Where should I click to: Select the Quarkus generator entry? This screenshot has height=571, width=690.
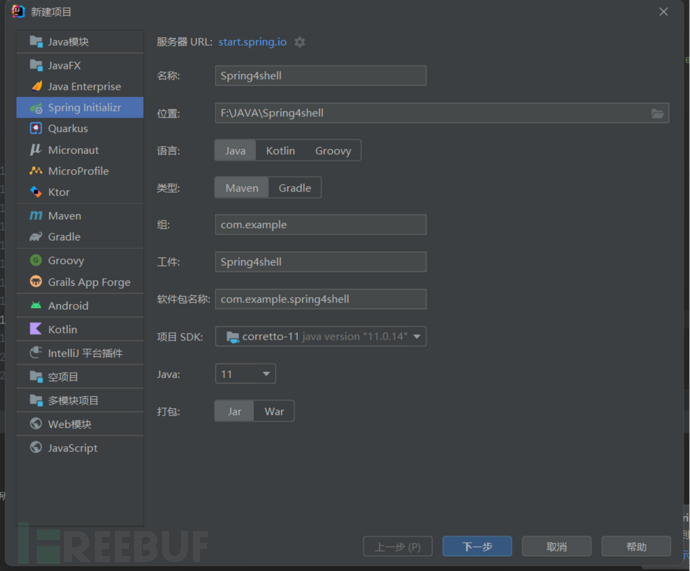pyautogui.click(x=80, y=128)
